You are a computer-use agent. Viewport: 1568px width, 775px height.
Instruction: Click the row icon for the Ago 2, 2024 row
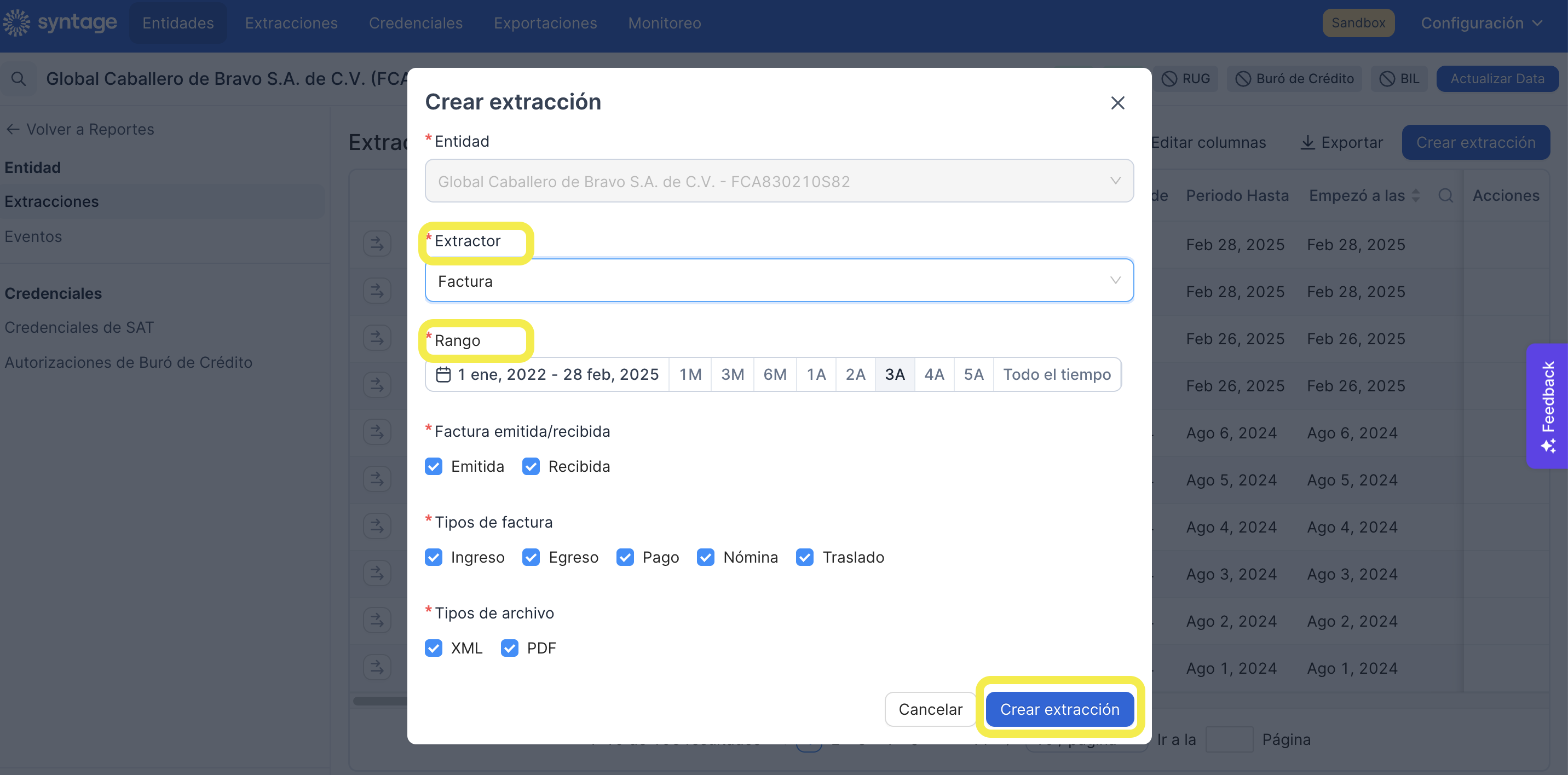(377, 621)
